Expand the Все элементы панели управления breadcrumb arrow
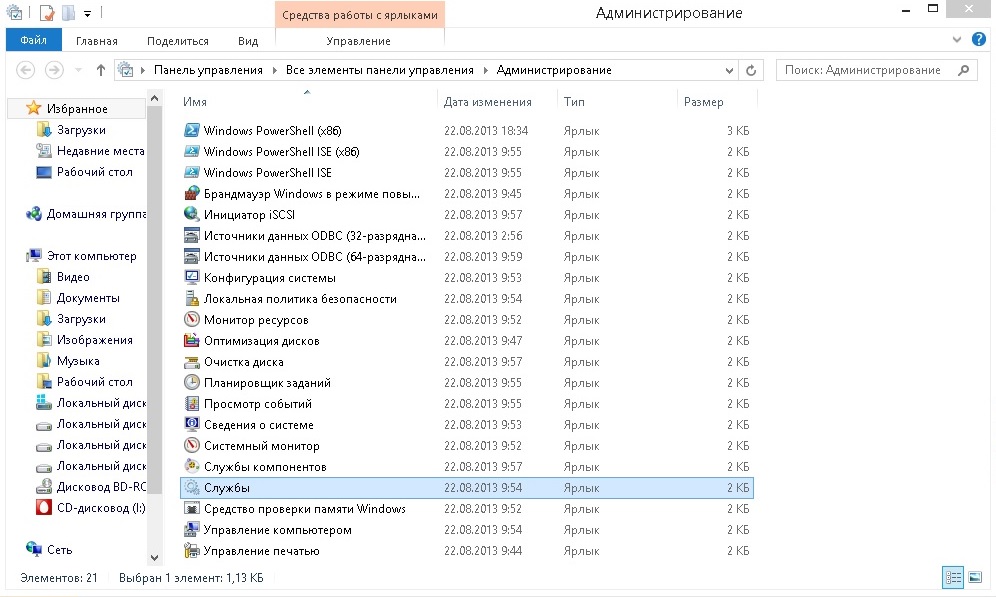Image resolution: width=996 pixels, height=597 pixels. [485, 70]
